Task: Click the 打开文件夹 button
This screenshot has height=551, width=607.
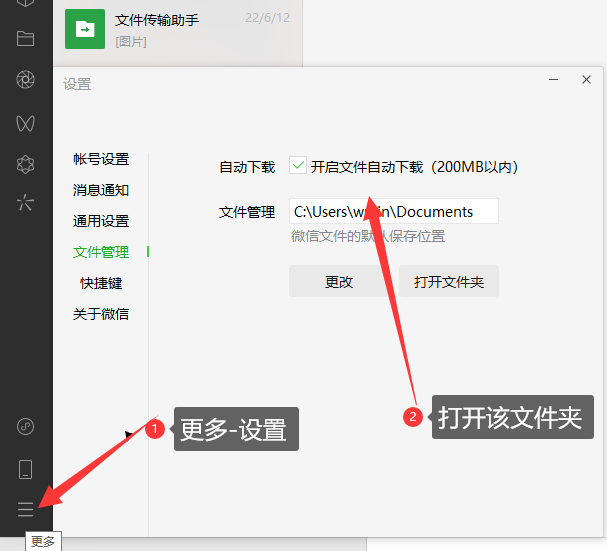Action: (x=449, y=282)
